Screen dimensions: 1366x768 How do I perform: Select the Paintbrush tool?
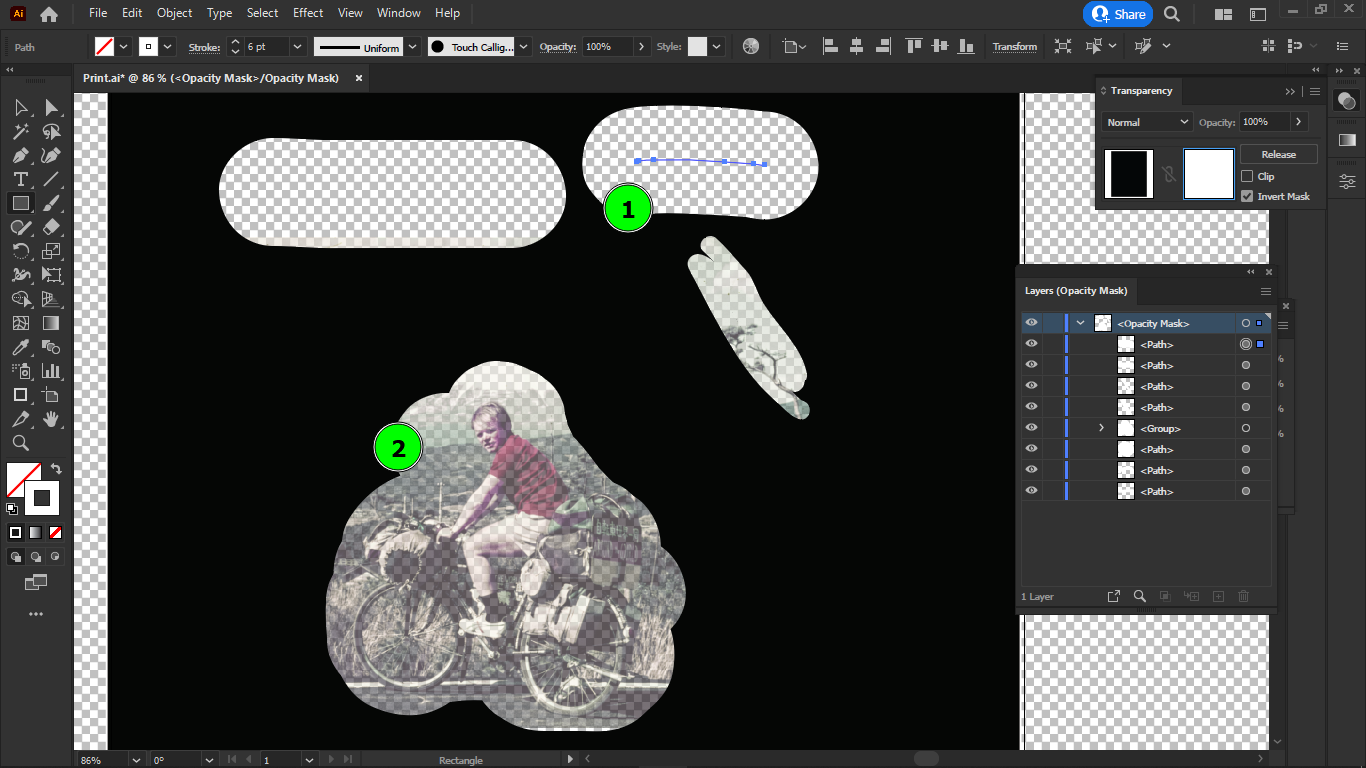[52, 203]
